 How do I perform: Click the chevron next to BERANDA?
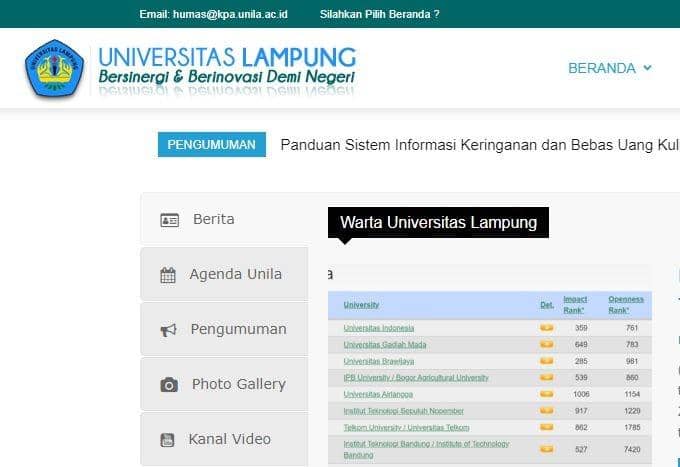[x=647, y=68]
